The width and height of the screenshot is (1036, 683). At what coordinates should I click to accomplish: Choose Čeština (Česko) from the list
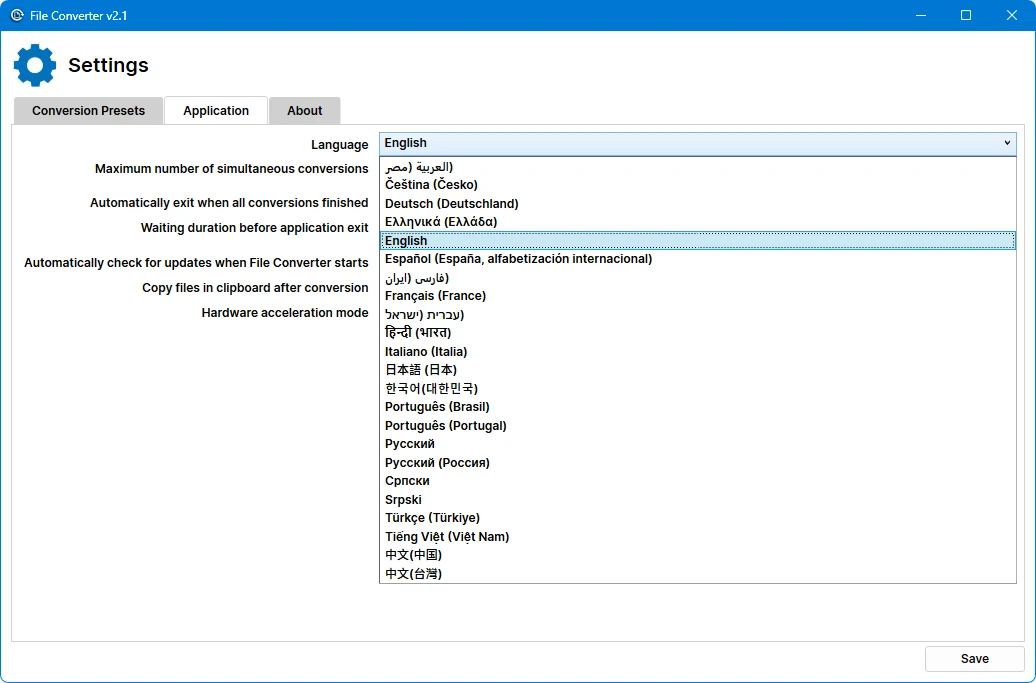tap(431, 185)
